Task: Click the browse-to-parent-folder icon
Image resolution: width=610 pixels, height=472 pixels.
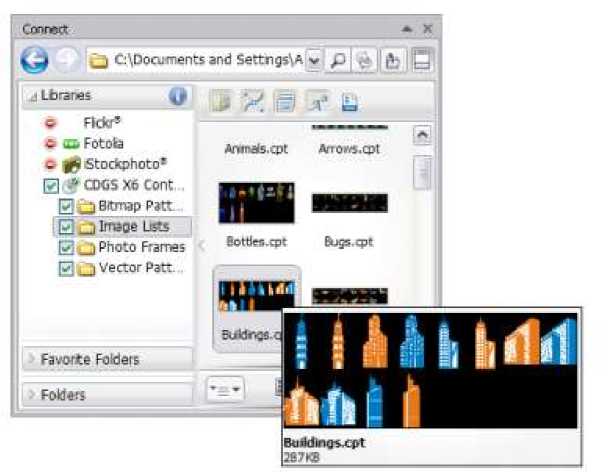Action: pos(393,60)
